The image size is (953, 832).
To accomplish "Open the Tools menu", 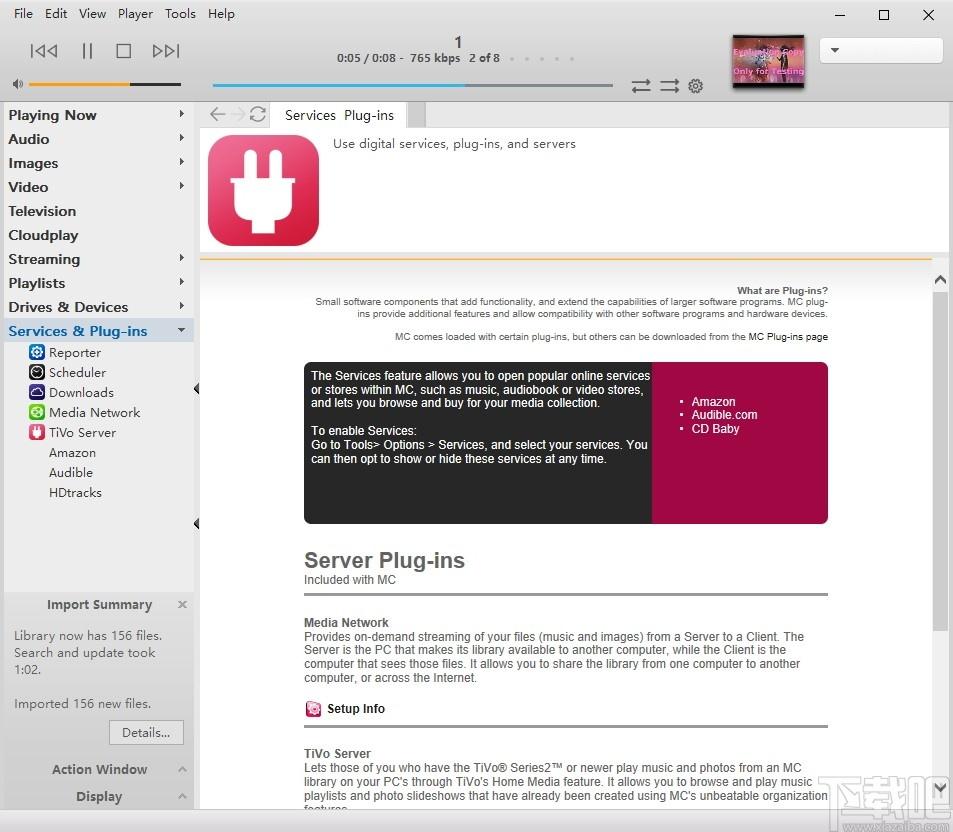I will [x=180, y=13].
